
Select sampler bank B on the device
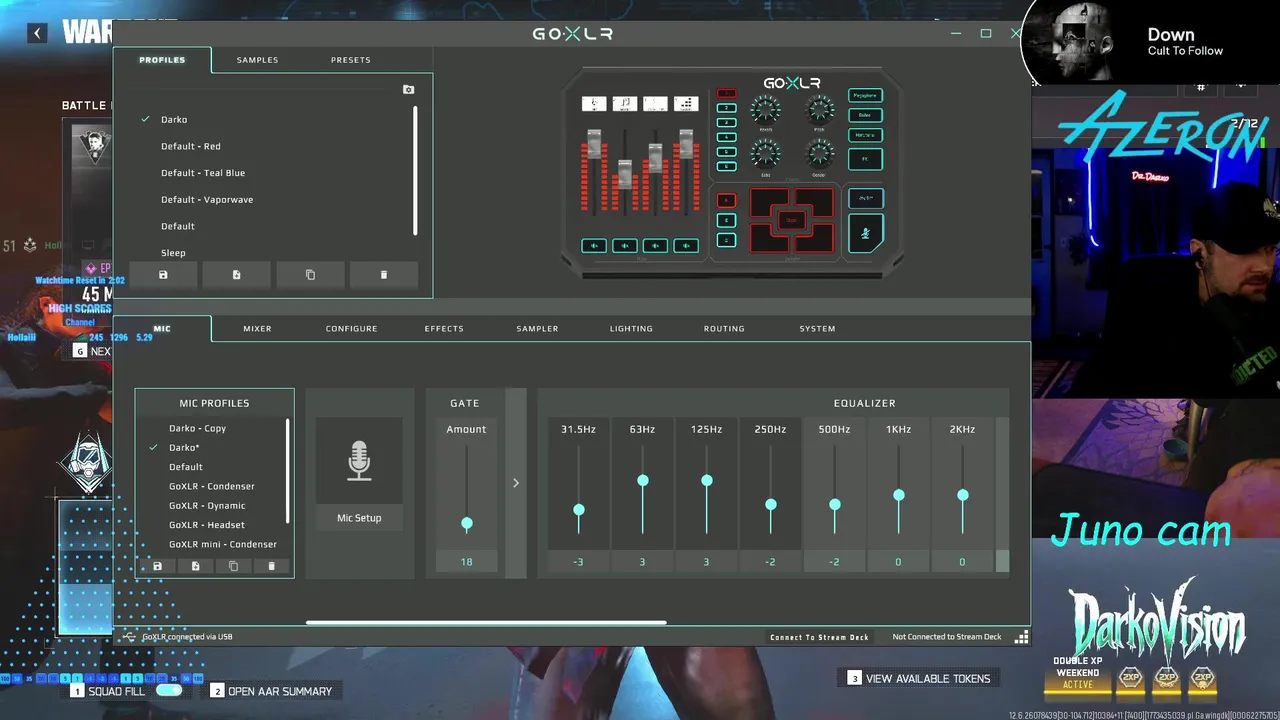(x=726, y=220)
